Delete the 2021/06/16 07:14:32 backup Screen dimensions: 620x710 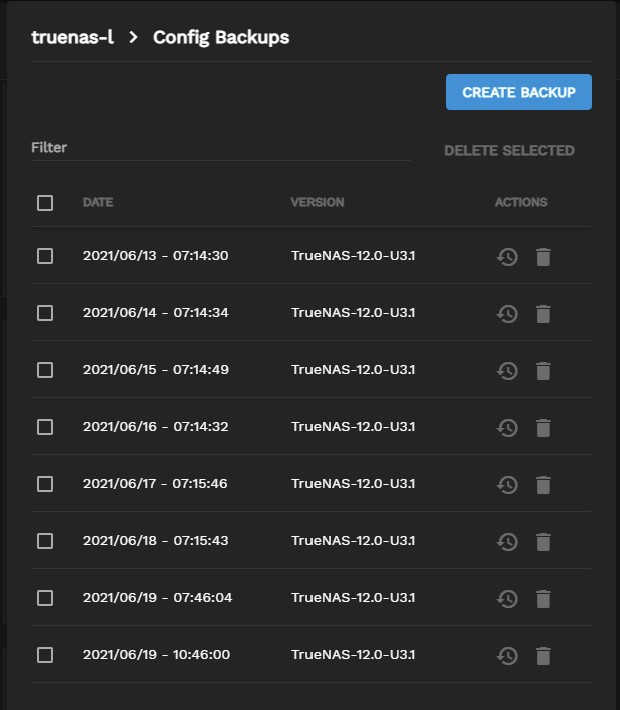[x=543, y=428]
